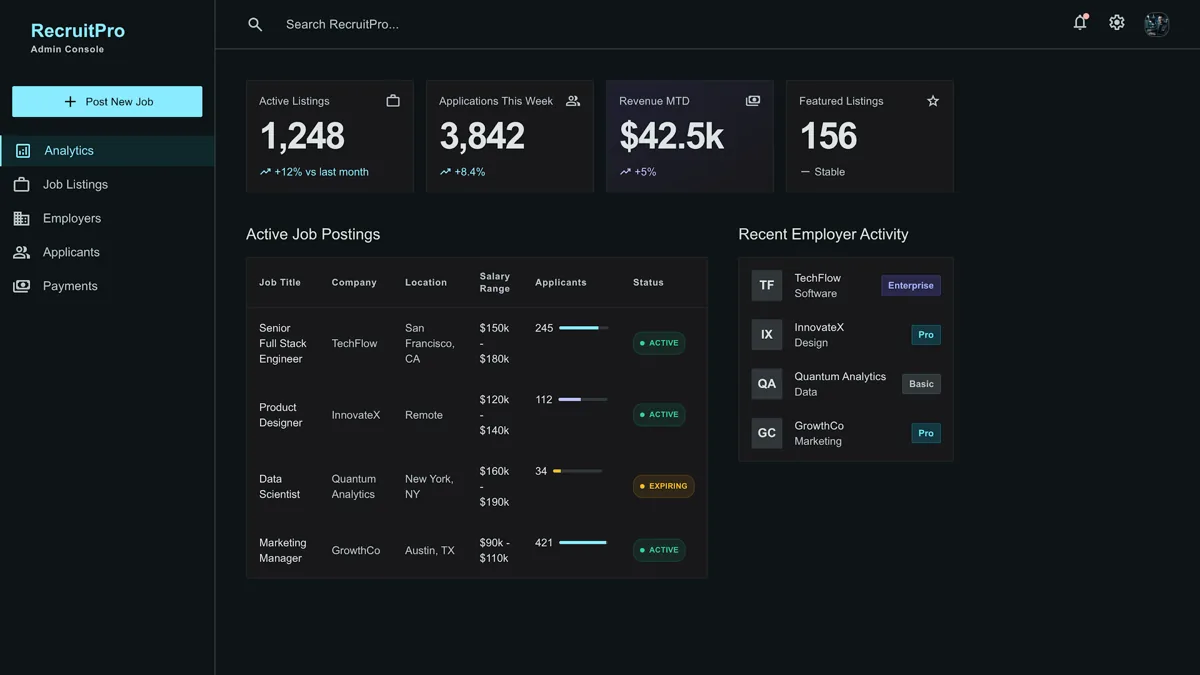This screenshot has width=1200, height=675.
Task: Click the Pro badge for GrowthCo
Action: click(x=926, y=433)
